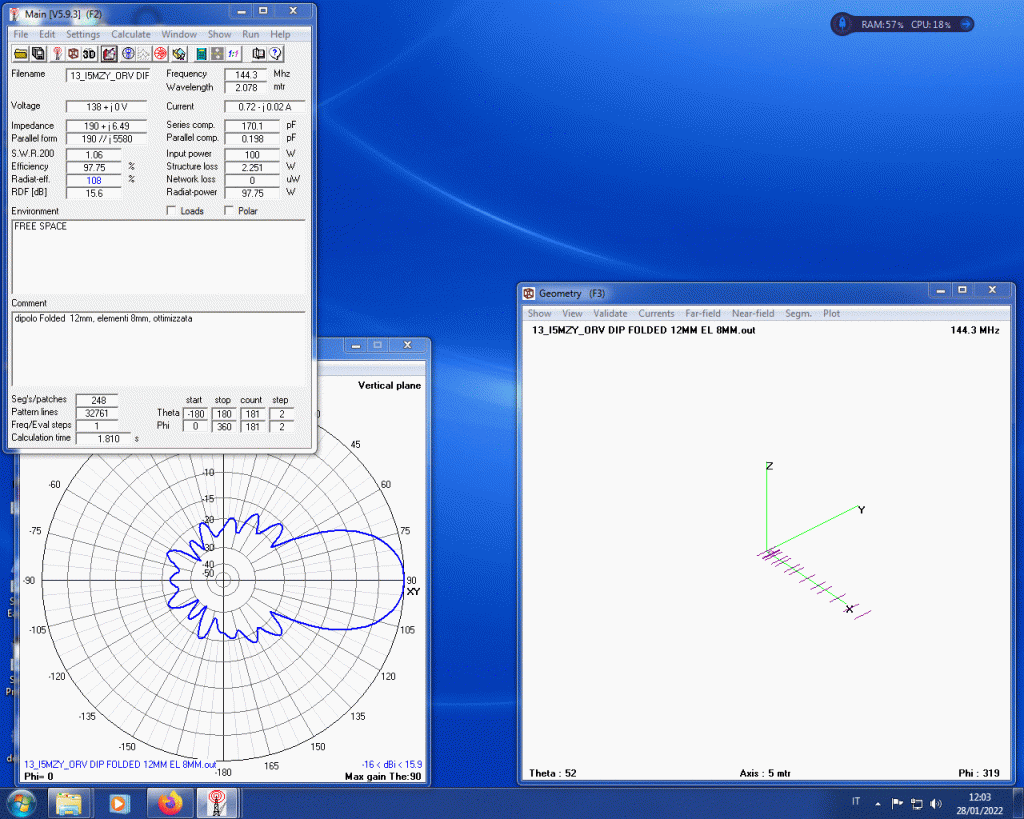Click Plot in the Geometry menu bar
Viewport: 1024px width, 819px height.
point(831,314)
